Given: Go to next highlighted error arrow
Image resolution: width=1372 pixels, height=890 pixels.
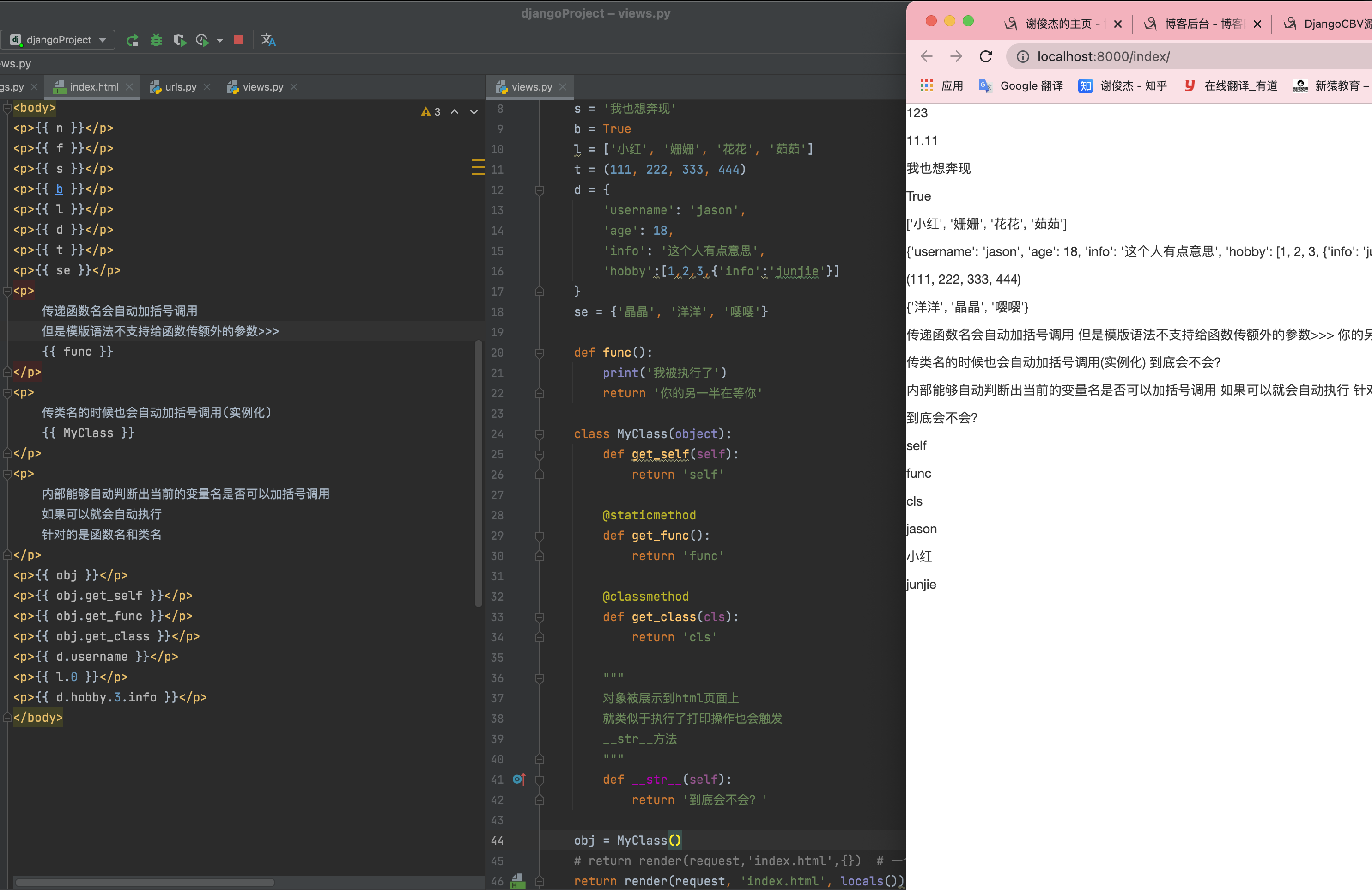Looking at the screenshot, I should tap(474, 112).
